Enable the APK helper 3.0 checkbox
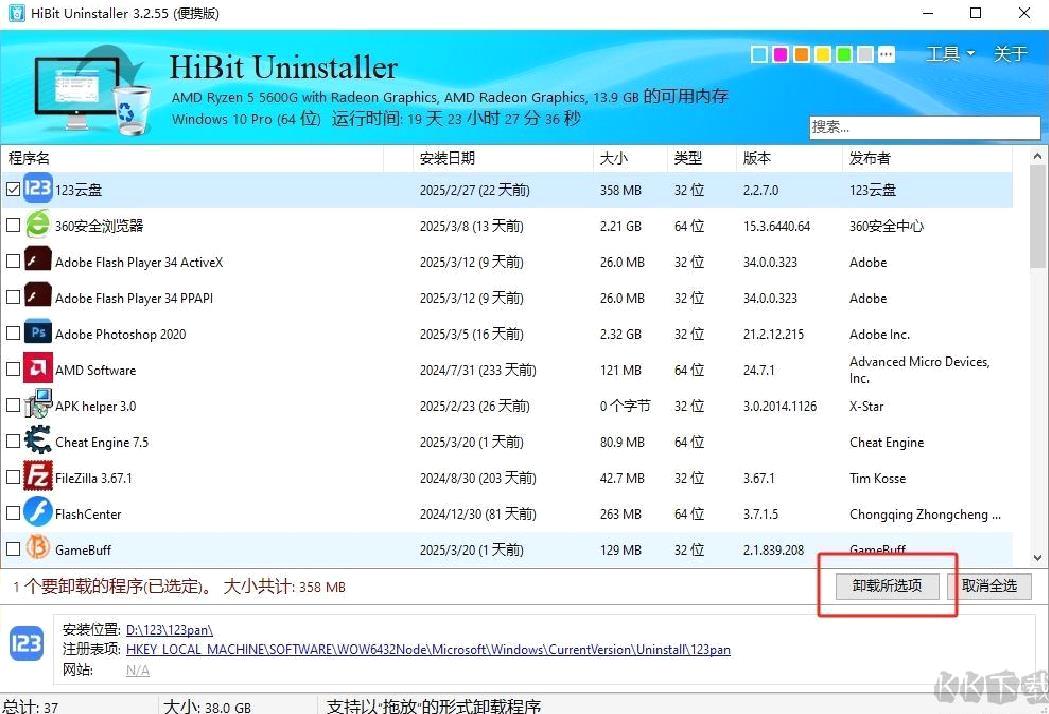The height and width of the screenshot is (714, 1049). tap(13, 406)
